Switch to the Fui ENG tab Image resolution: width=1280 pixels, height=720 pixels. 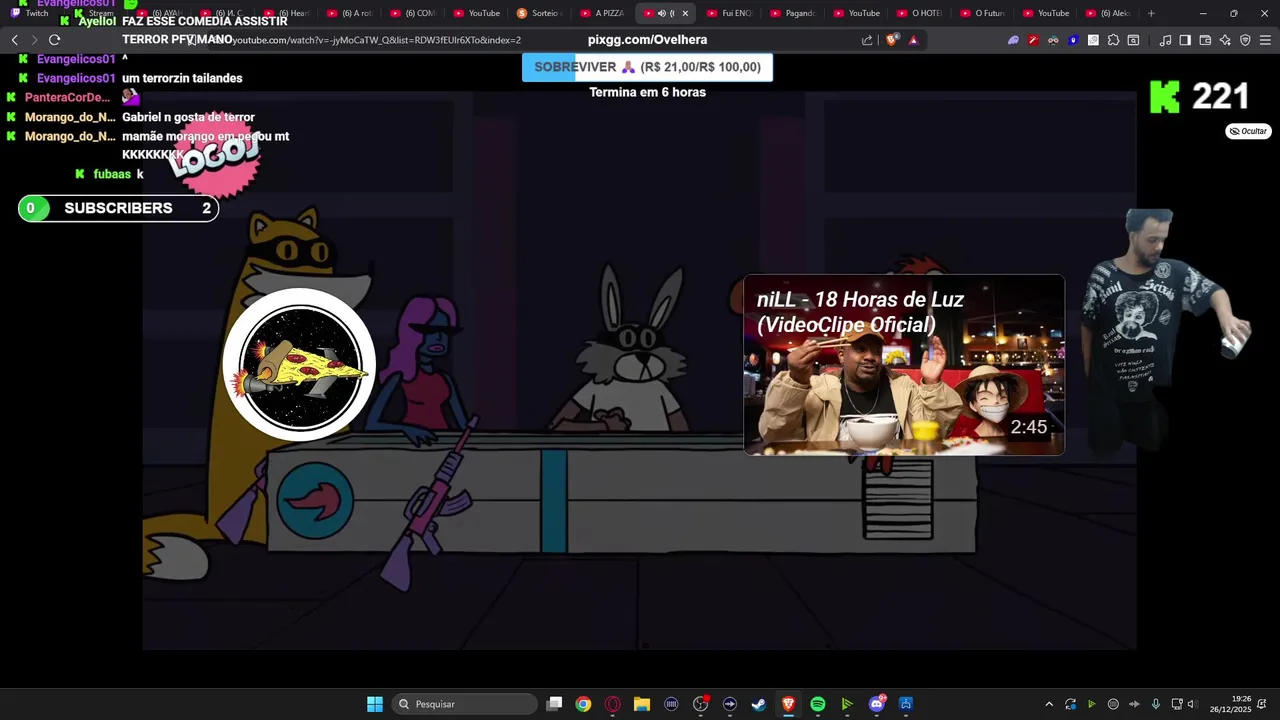[729, 13]
